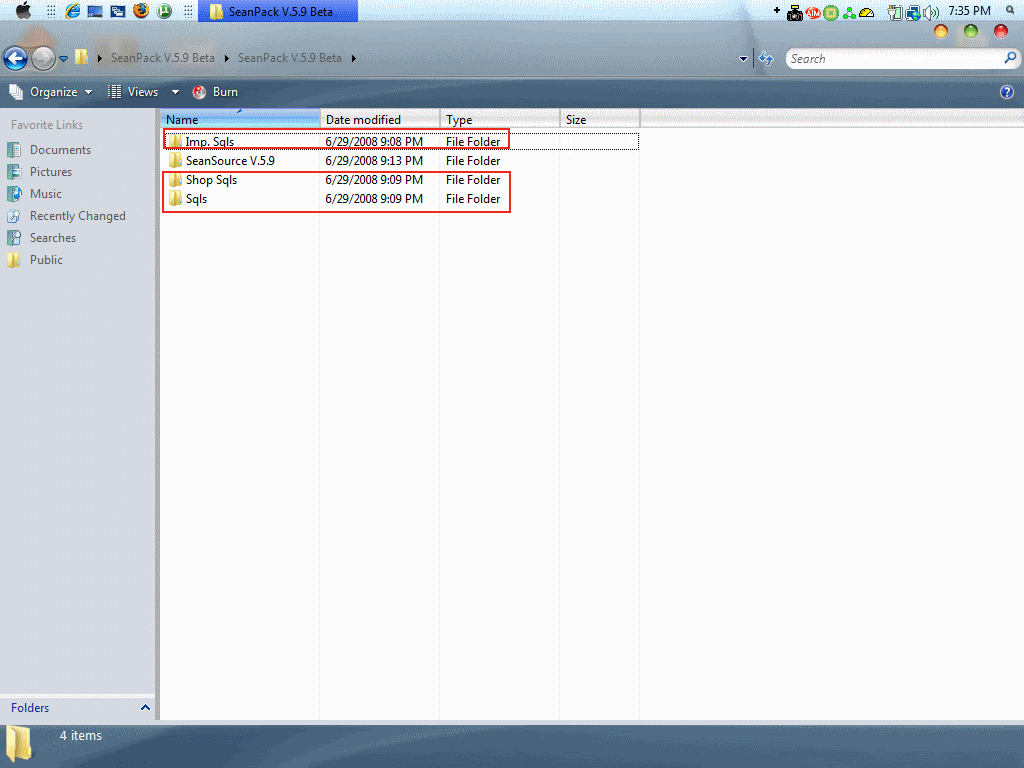Click the Folders pane label

(30, 708)
